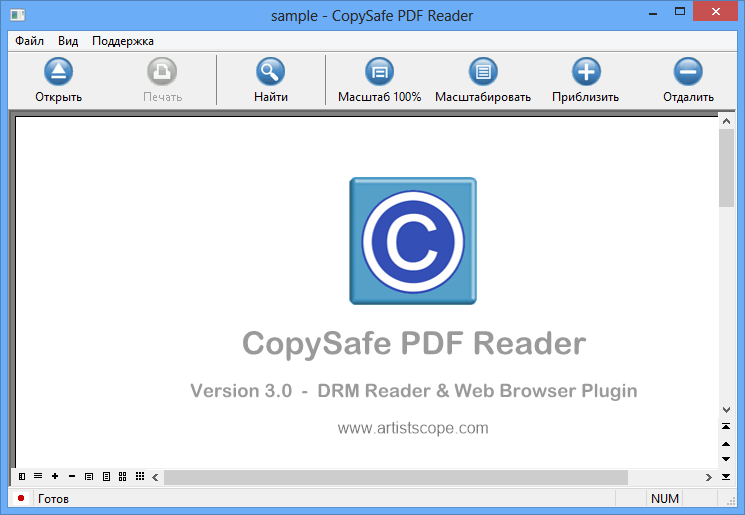Click the application icon in title bar

[18, 15]
